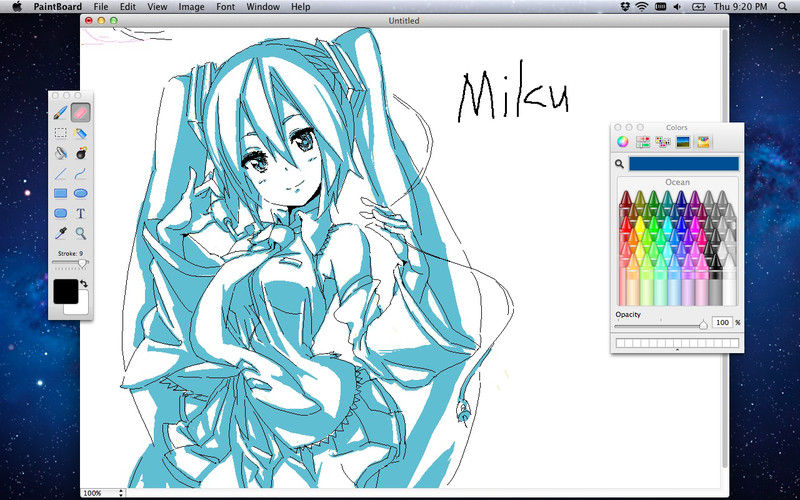Click the white background color swatch
The width and height of the screenshot is (800, 500).
click(x=82, y=308)
